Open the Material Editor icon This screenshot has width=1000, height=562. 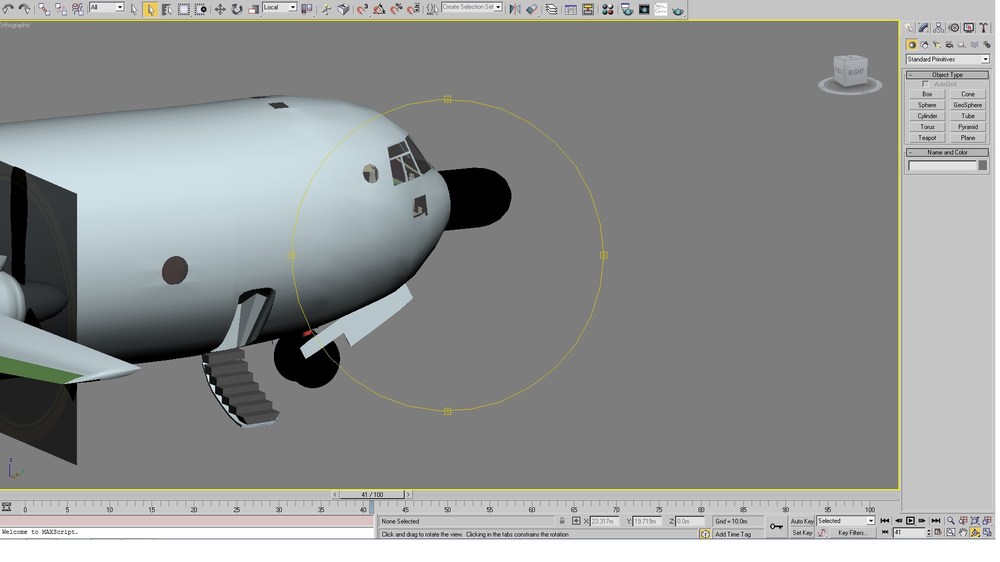click(608, 10)
